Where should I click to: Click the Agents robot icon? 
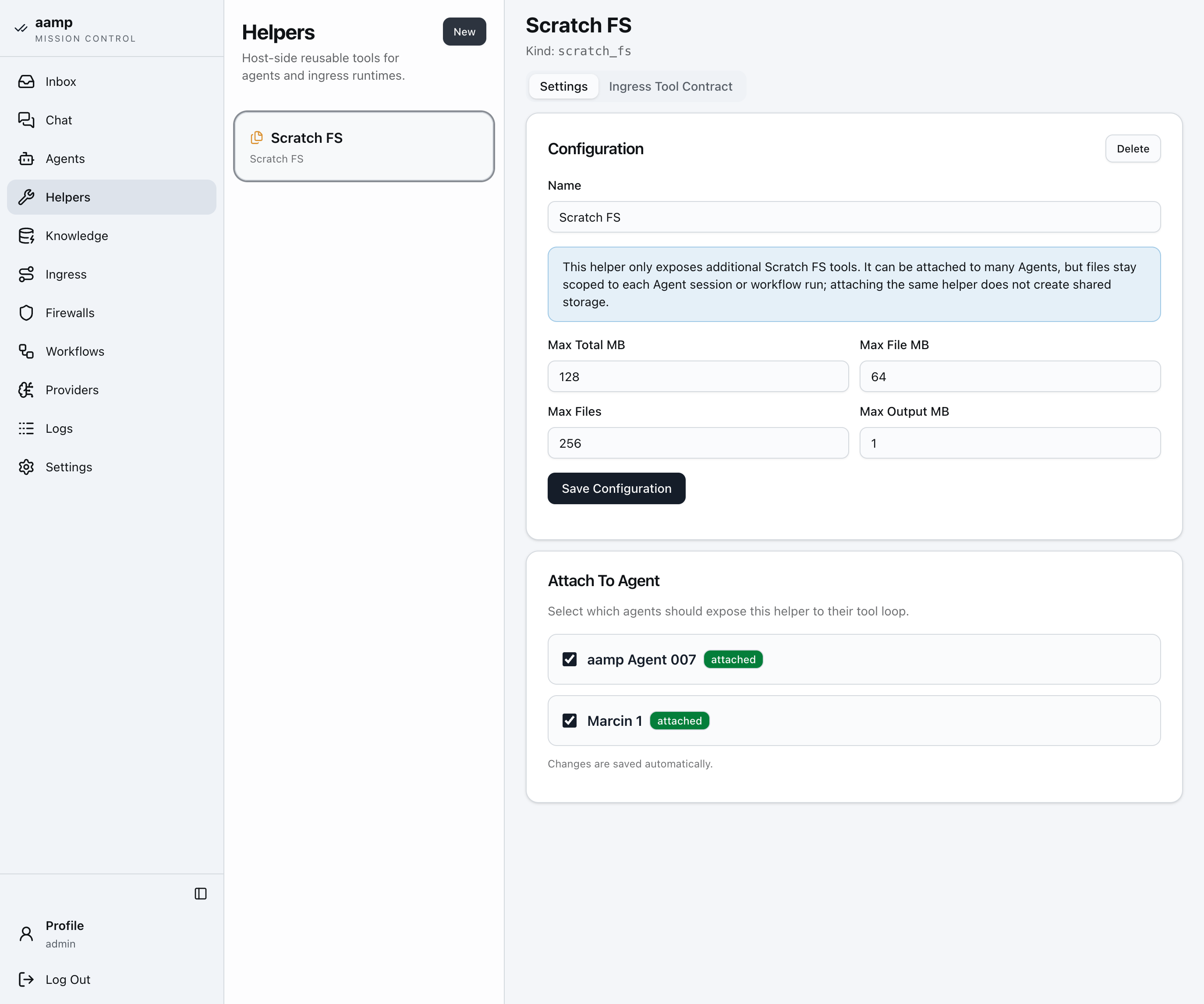pyautogui.click(x=26, y=159)
